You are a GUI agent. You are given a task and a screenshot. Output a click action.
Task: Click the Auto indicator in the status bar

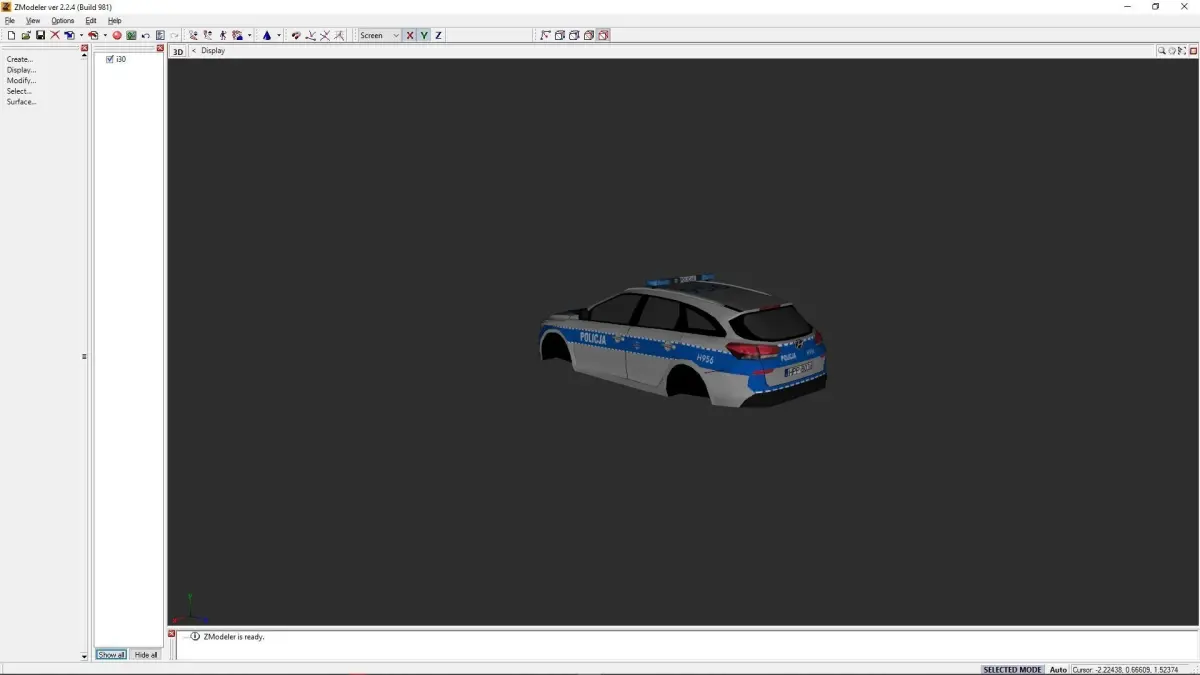pos(1058,669)
